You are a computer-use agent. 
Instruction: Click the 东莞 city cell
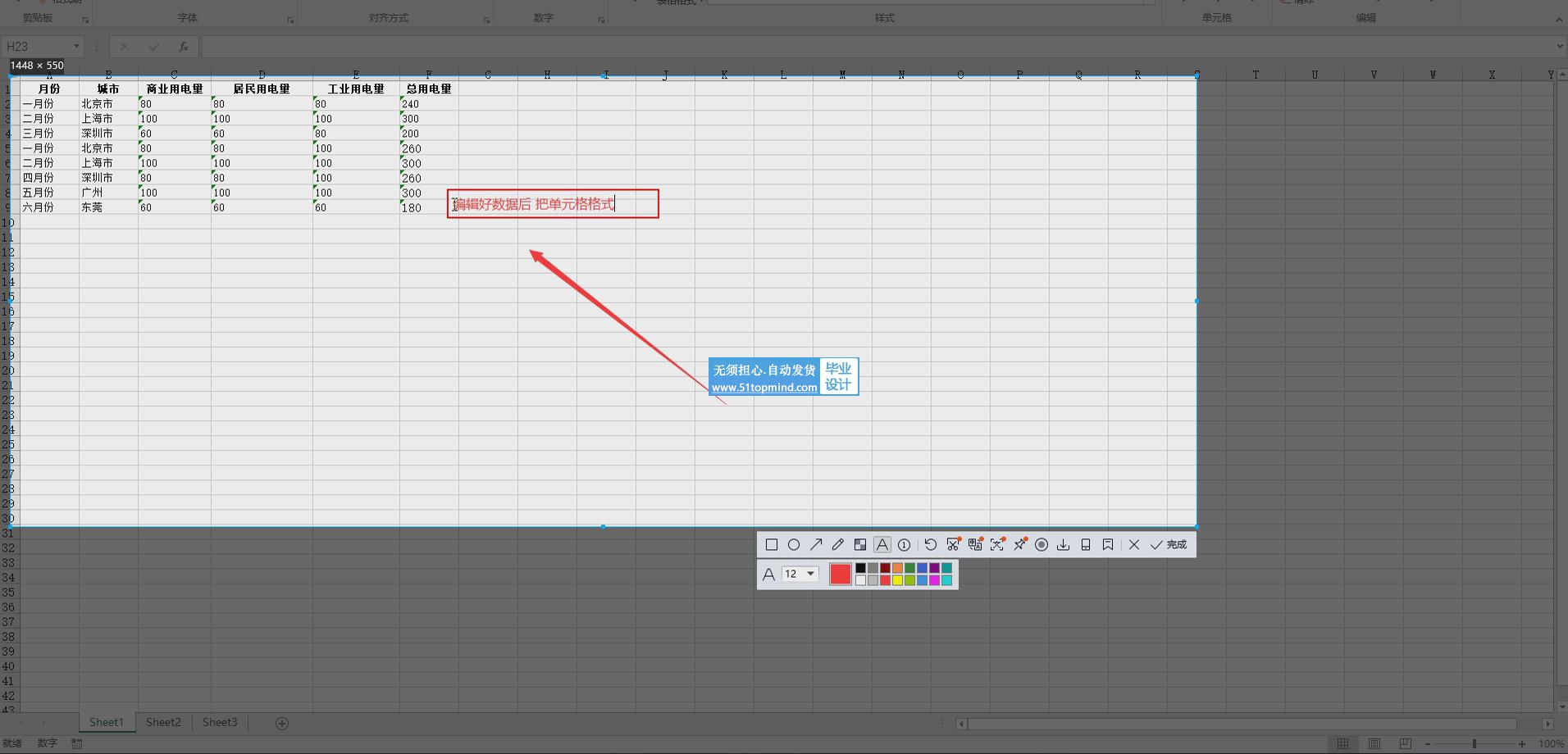pyautogui.click(x=108, y=207)
